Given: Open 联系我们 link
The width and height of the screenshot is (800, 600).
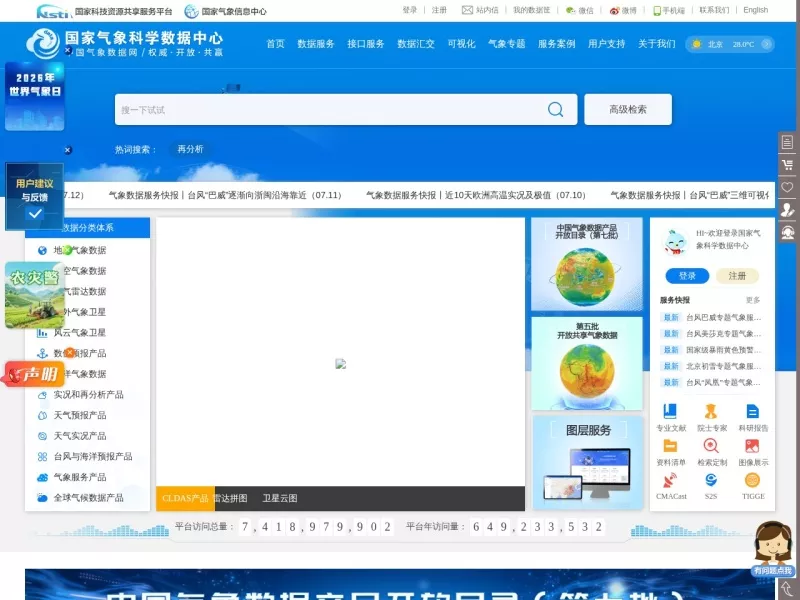Looking at the screenshot, I should coord(714,10).
